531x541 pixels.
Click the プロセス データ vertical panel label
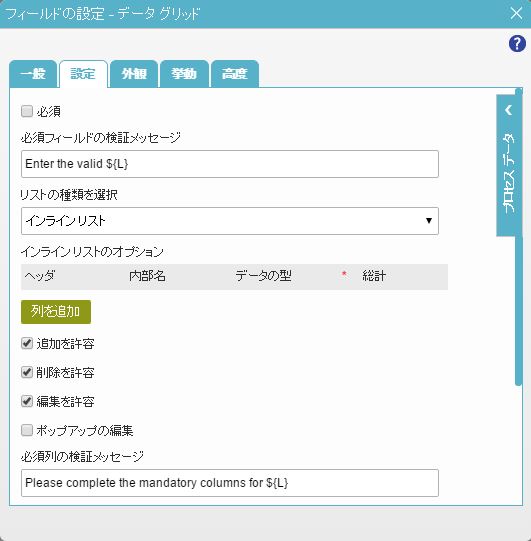pos(508,173)
